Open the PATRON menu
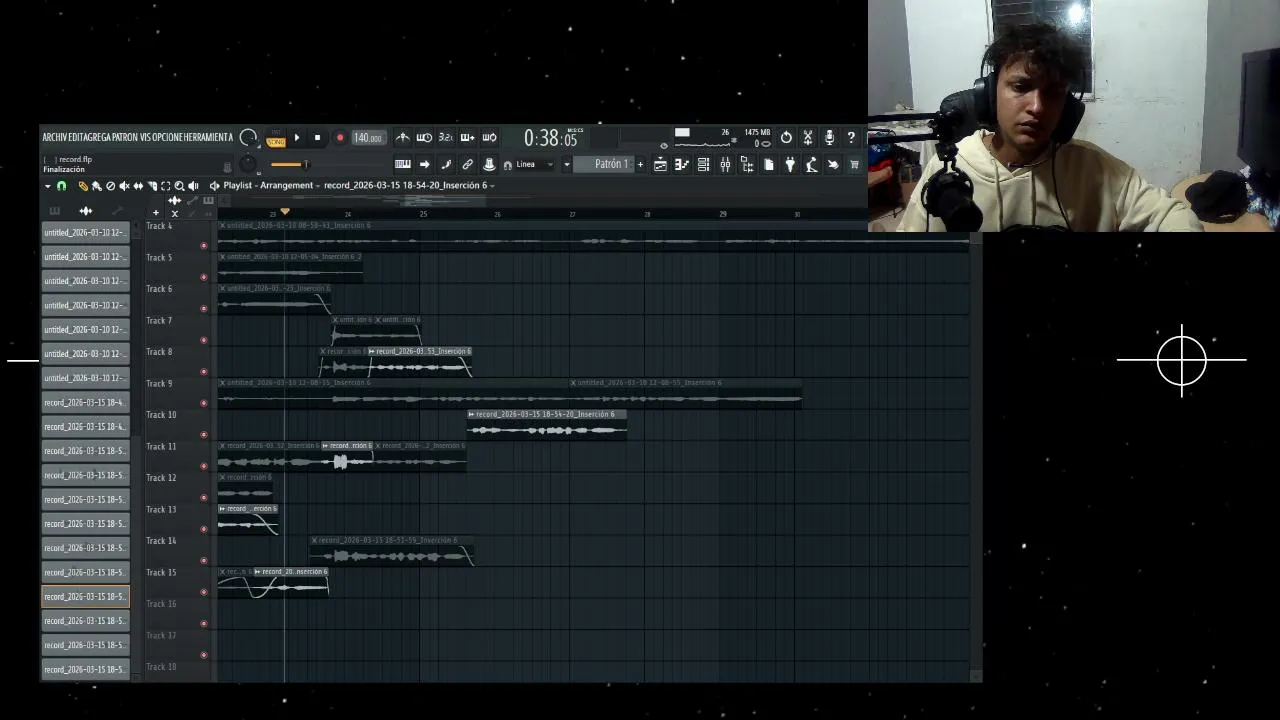This screenshot has height=720, width=1280. (125, 137)
